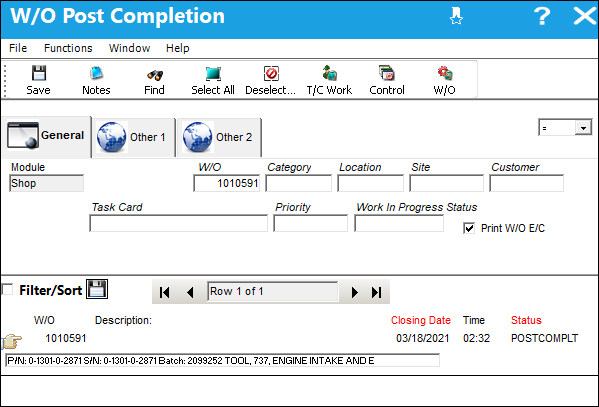Image resolution: width=599 pixels, height=407 pixels.
Task: Click the Filter/Sort label
Action: click(50, 290)
